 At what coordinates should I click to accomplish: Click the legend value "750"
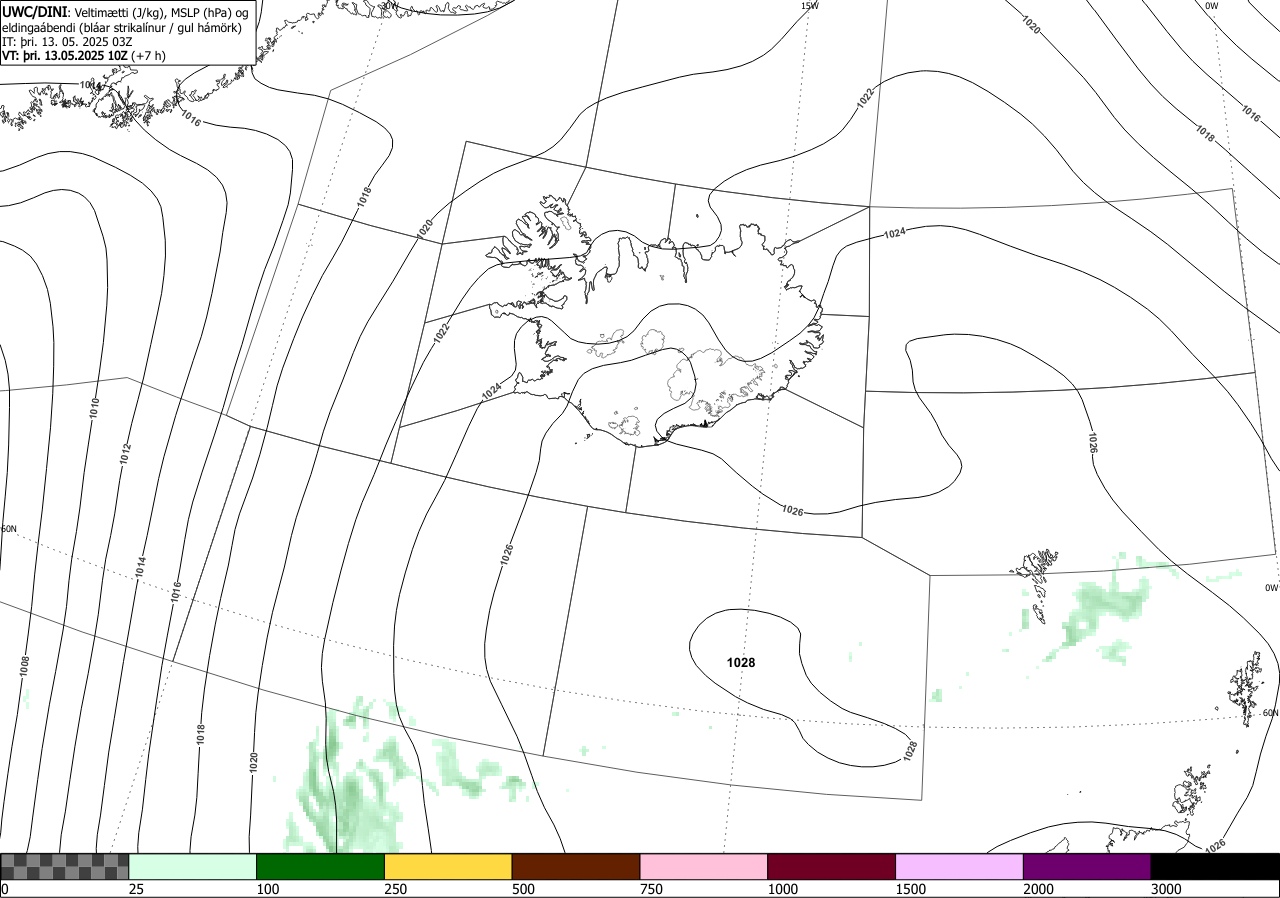[x=652, y=889]
